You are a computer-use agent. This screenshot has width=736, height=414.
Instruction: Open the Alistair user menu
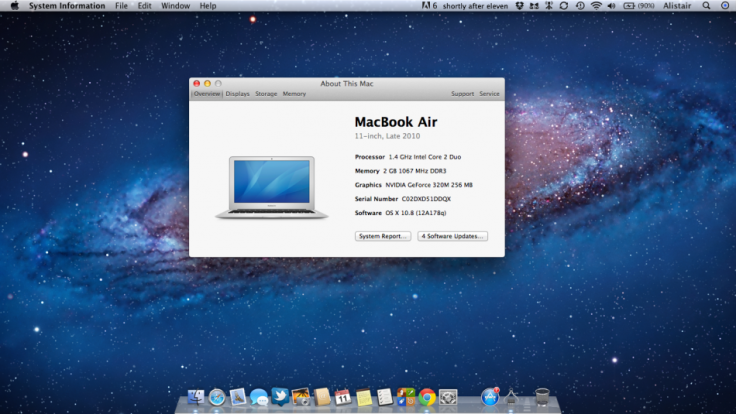[x=677, y=6]
